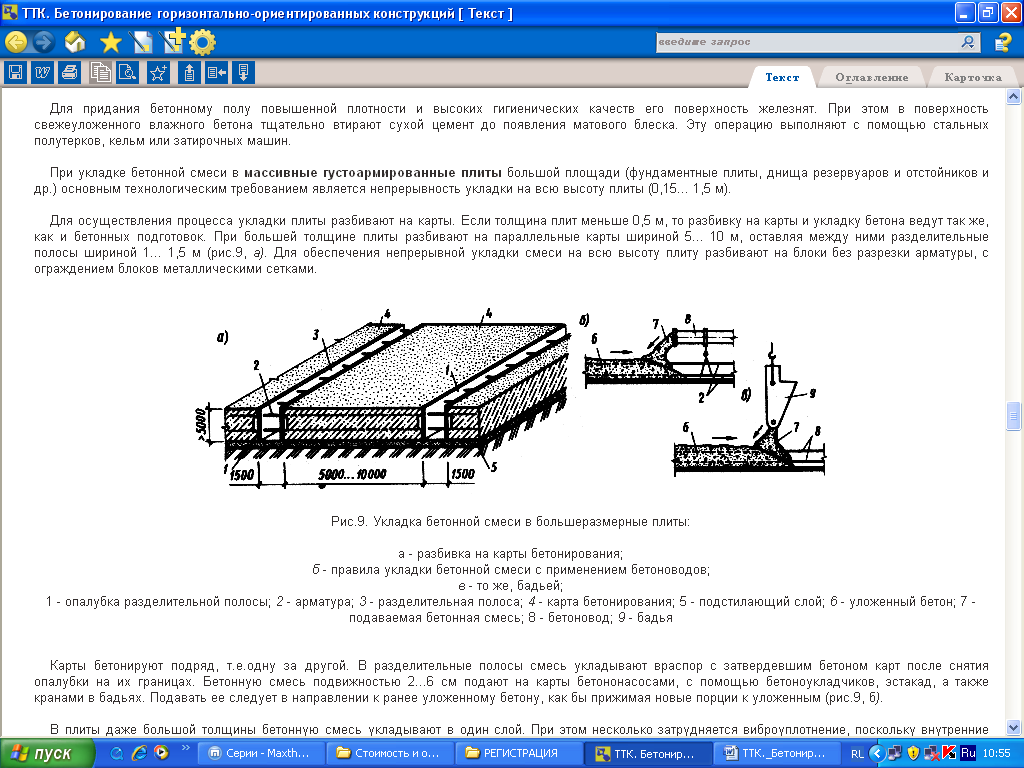Screen dimensions: 1024x768
Task: Go forward with the blue arrow button
Action: click(x=43, y=42)
